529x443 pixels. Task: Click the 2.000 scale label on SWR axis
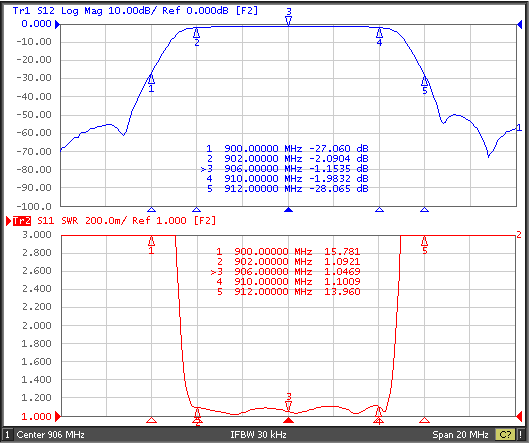pyautogui.click(x=36, y=326)
